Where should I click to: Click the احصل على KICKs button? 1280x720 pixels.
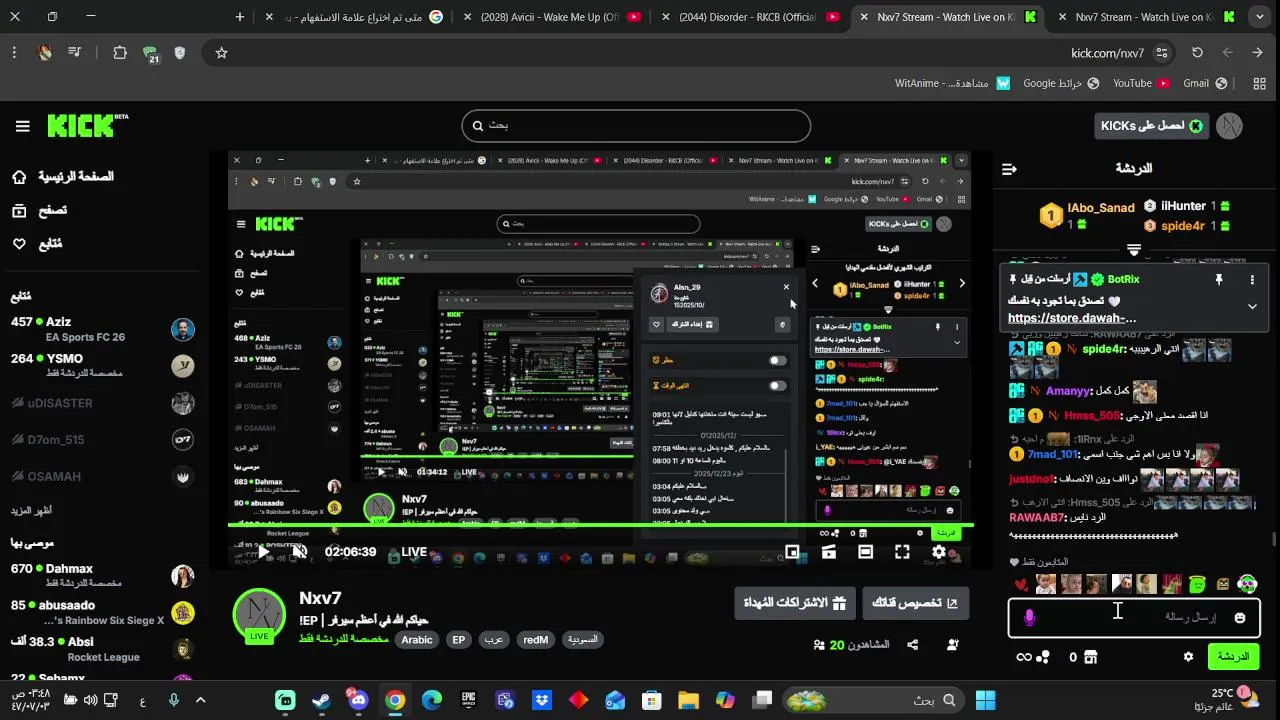click(x=1153, y=126)
